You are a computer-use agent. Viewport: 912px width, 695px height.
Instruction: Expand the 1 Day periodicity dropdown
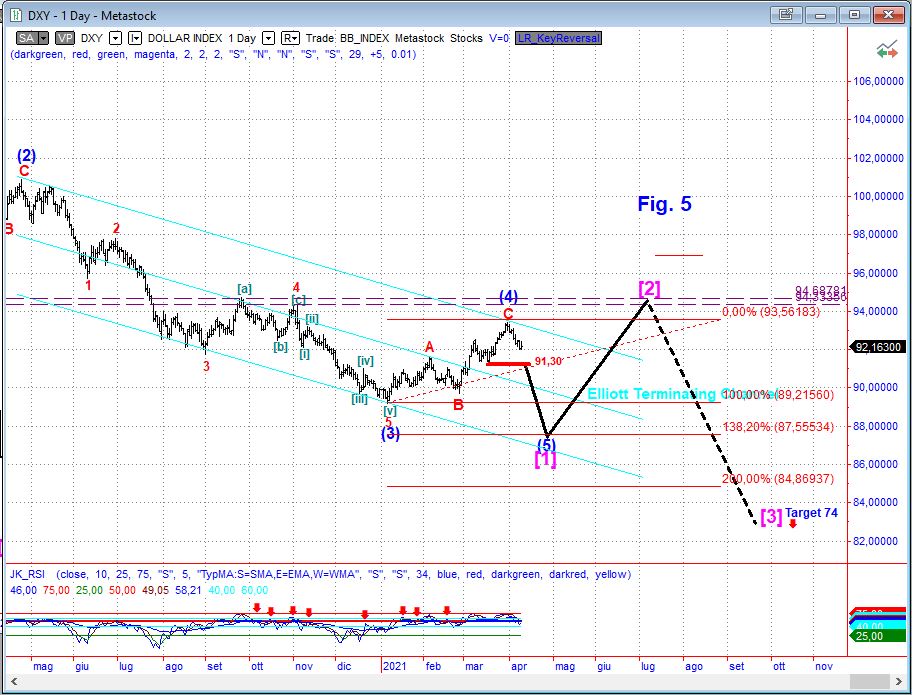click(267, 38)
